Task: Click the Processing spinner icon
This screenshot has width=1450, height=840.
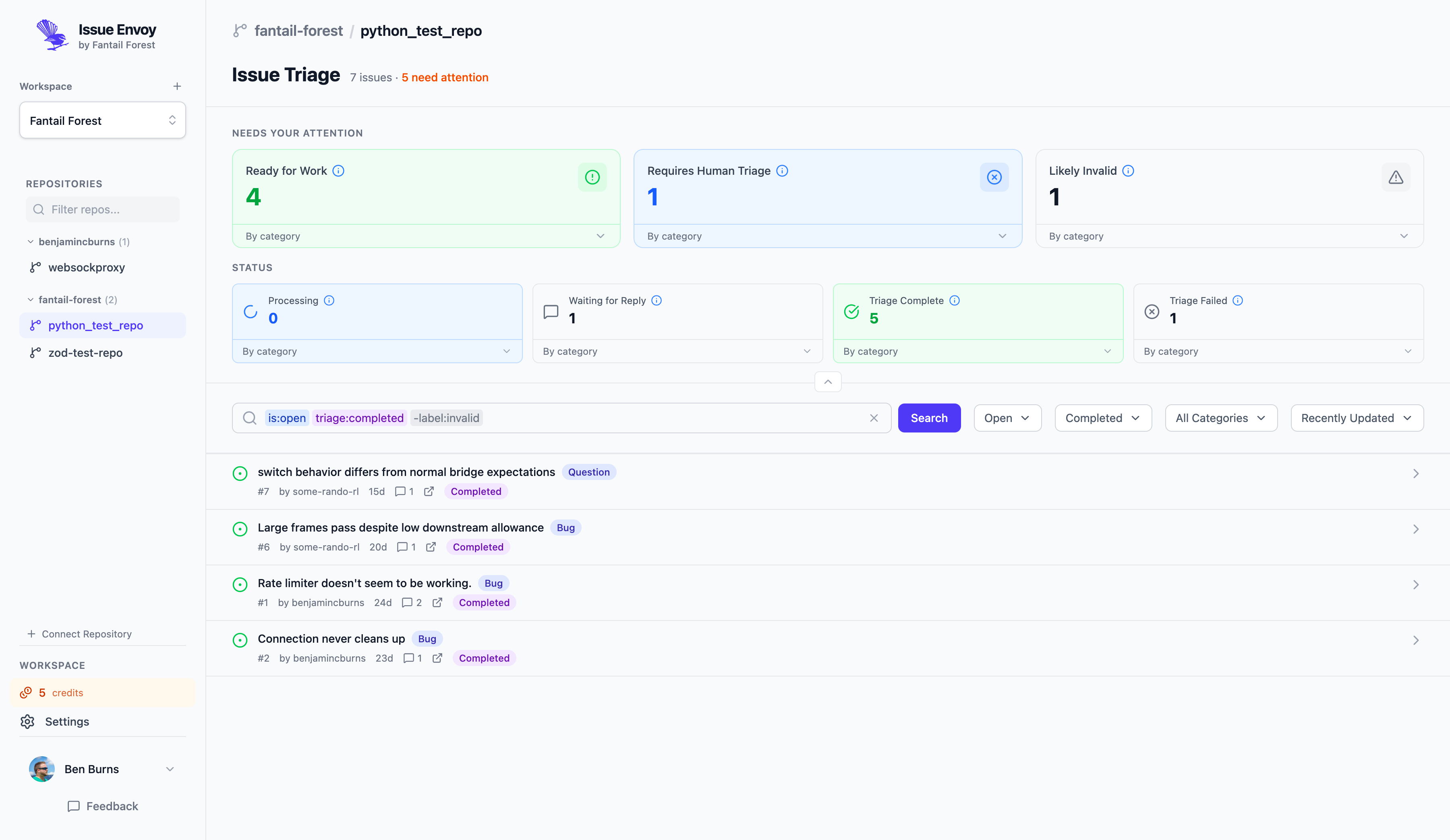Action: pyautogui.click(x=250, y=311)
